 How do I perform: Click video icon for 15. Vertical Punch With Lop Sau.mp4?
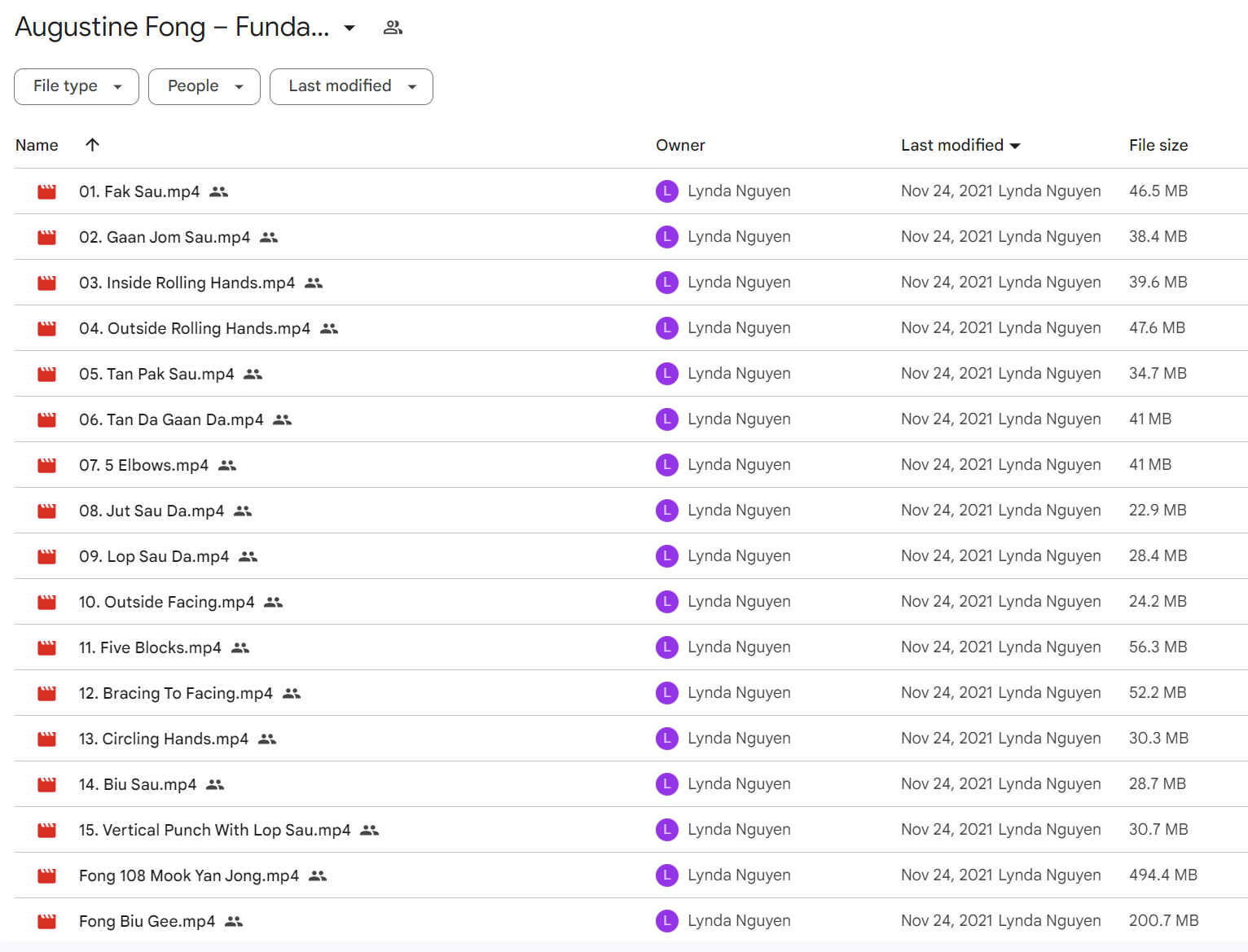click(47, 830)
